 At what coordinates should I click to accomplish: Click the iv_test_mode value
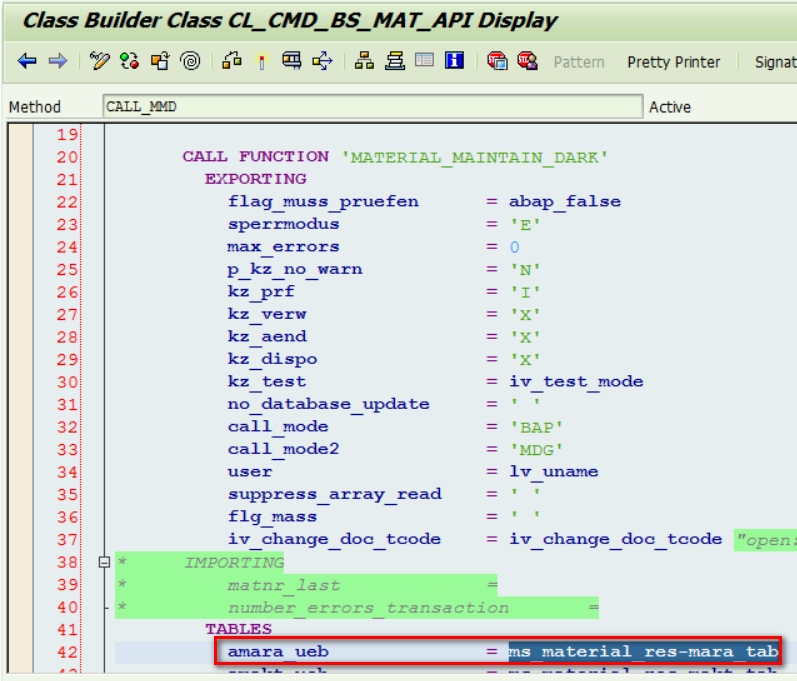tap(576, 382)
